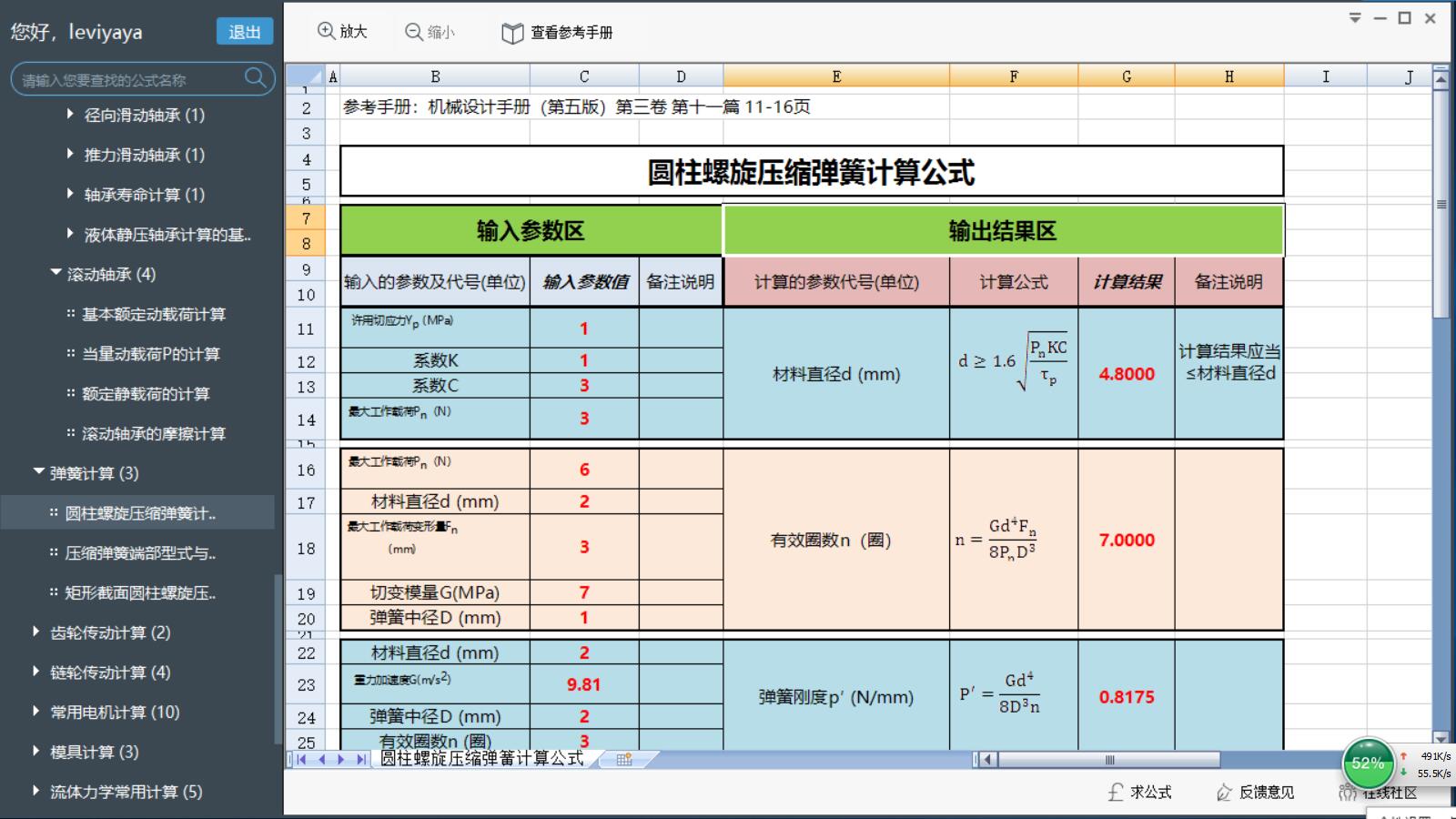This screenshot has width=1456, height=819.
Task: Click the 7.0000 effective coils result
Action: click(x=1127, y=540)
